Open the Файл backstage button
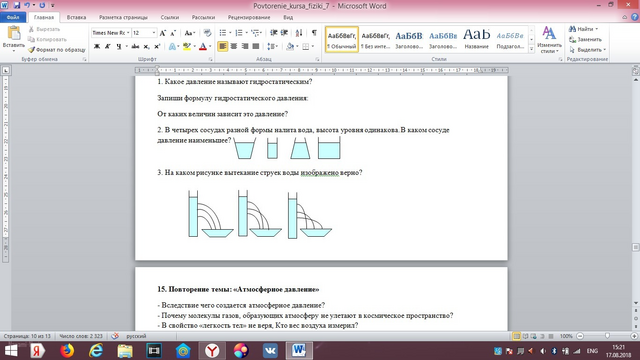640x360 pixels. point(13,18)
